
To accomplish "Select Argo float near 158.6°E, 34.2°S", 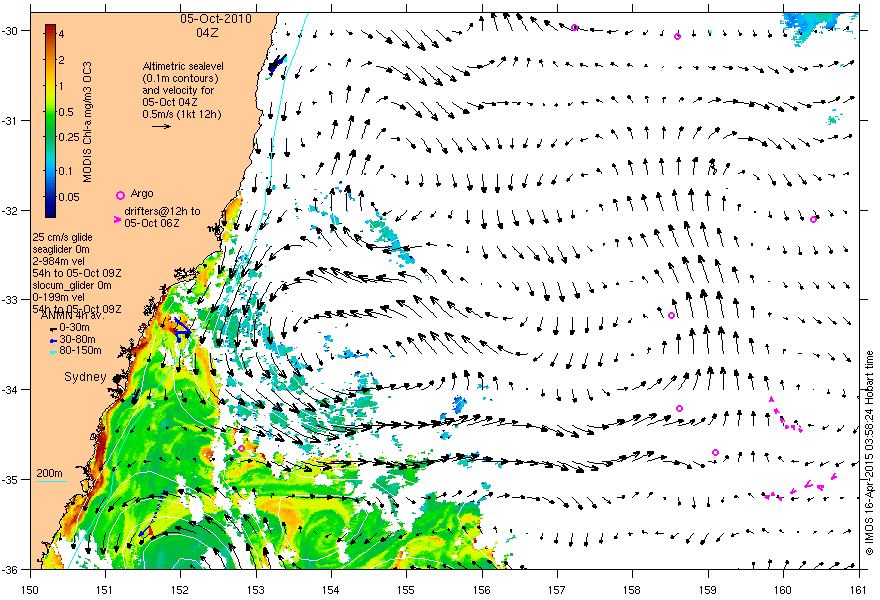I will click(680, 409).
